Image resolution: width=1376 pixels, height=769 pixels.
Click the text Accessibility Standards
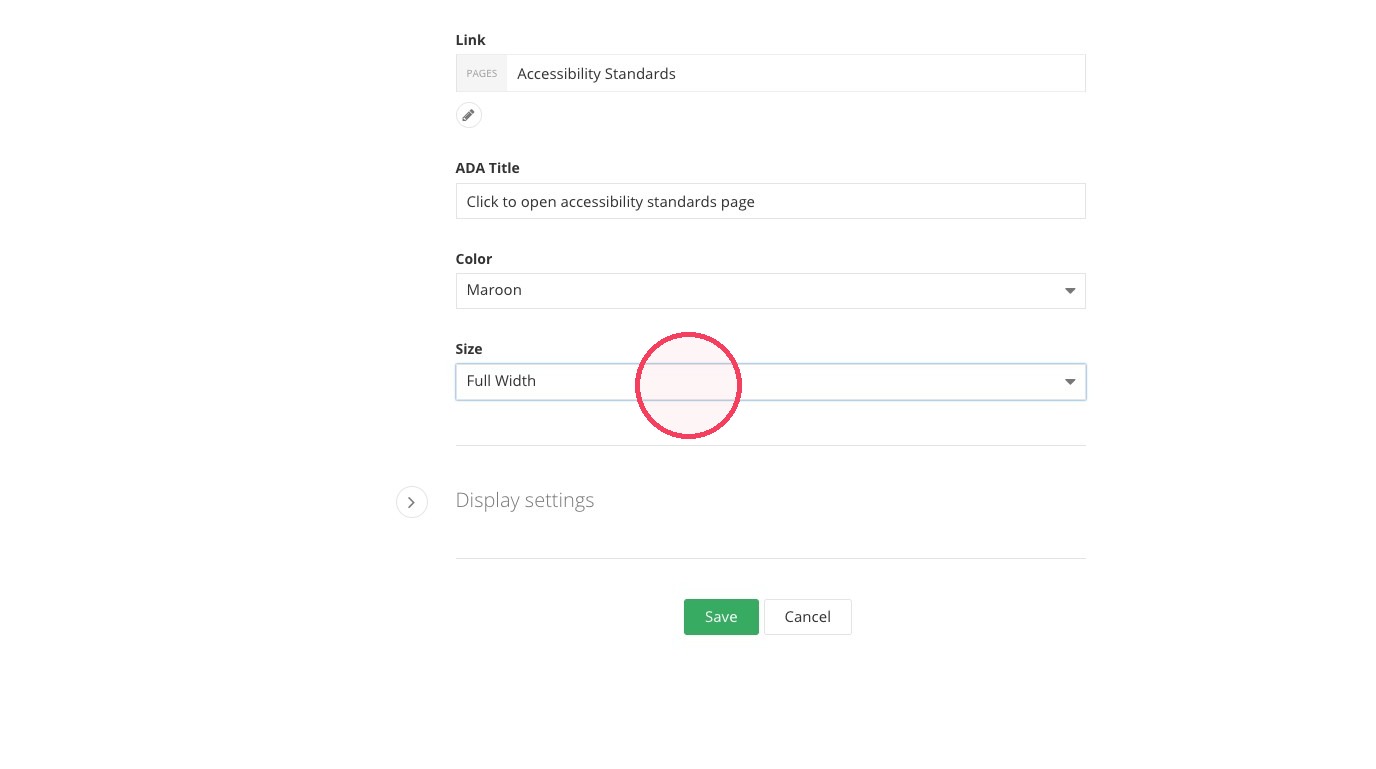(596, 74)
